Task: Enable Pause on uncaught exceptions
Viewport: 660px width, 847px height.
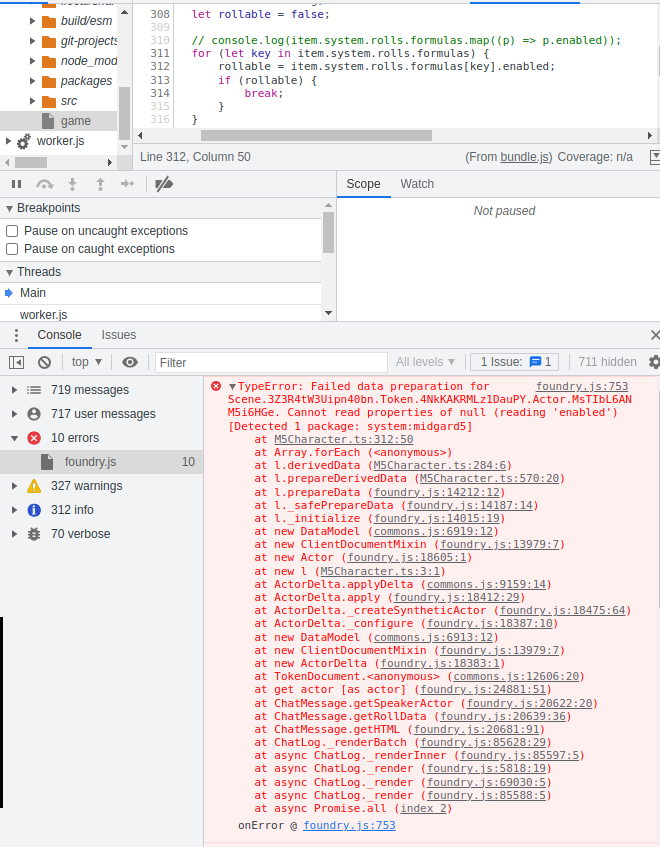Action: coord(13,231)
